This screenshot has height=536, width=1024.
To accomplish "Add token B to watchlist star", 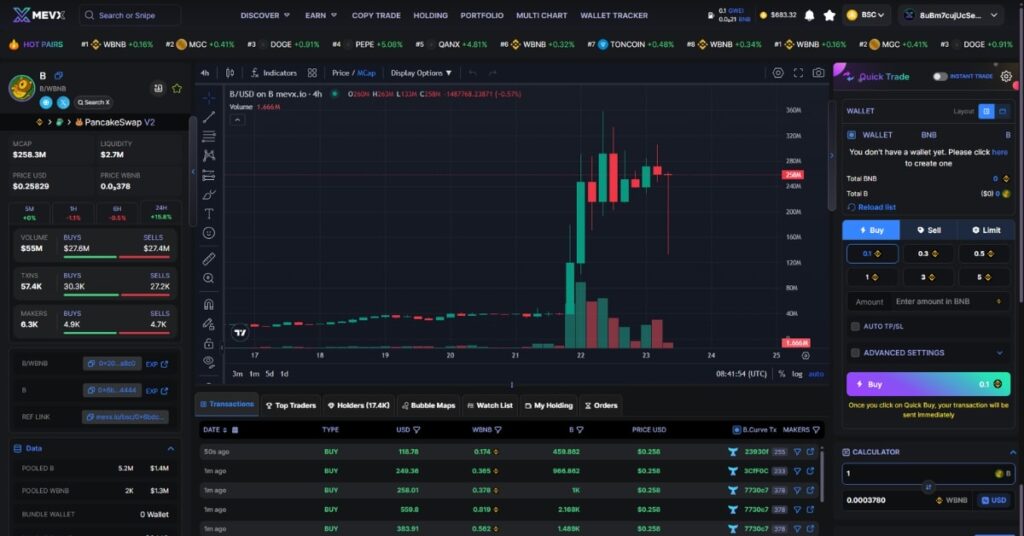I will click(x=177, y=88).
